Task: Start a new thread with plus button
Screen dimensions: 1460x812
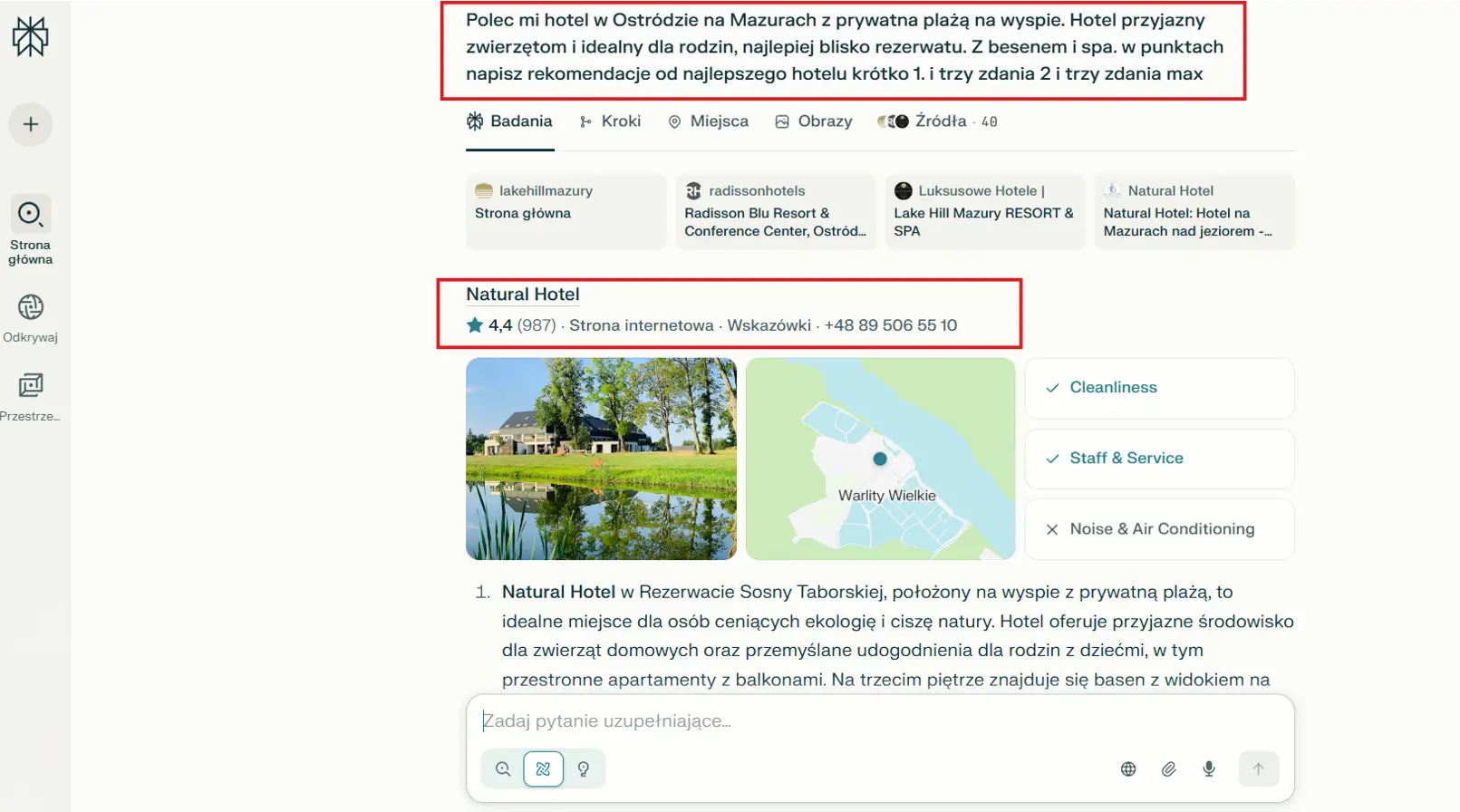Action: pyautogui.click(x=31, y=124)
